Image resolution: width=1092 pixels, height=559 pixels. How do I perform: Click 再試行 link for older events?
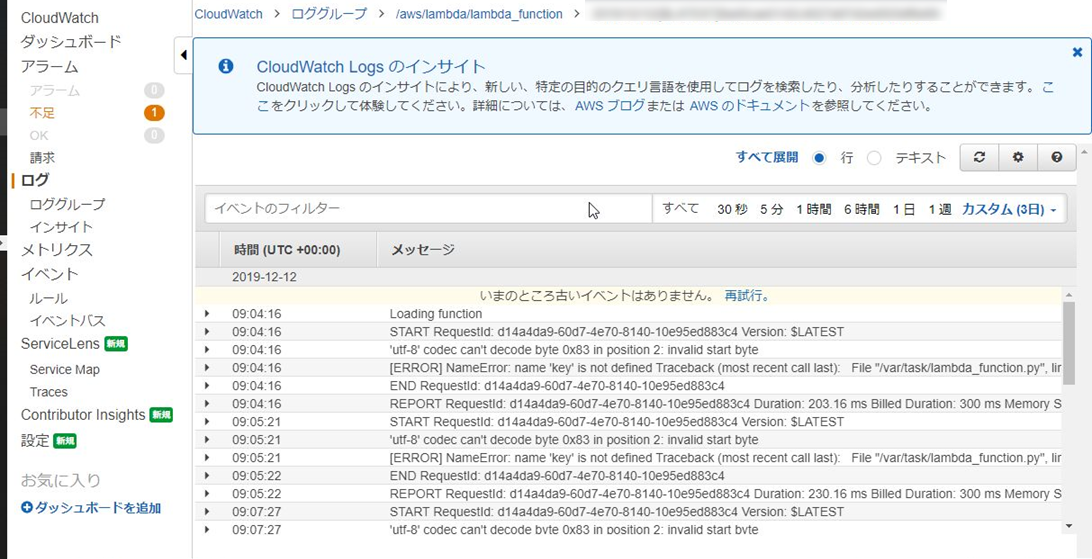pyautogui.click(x=745, y=296)
